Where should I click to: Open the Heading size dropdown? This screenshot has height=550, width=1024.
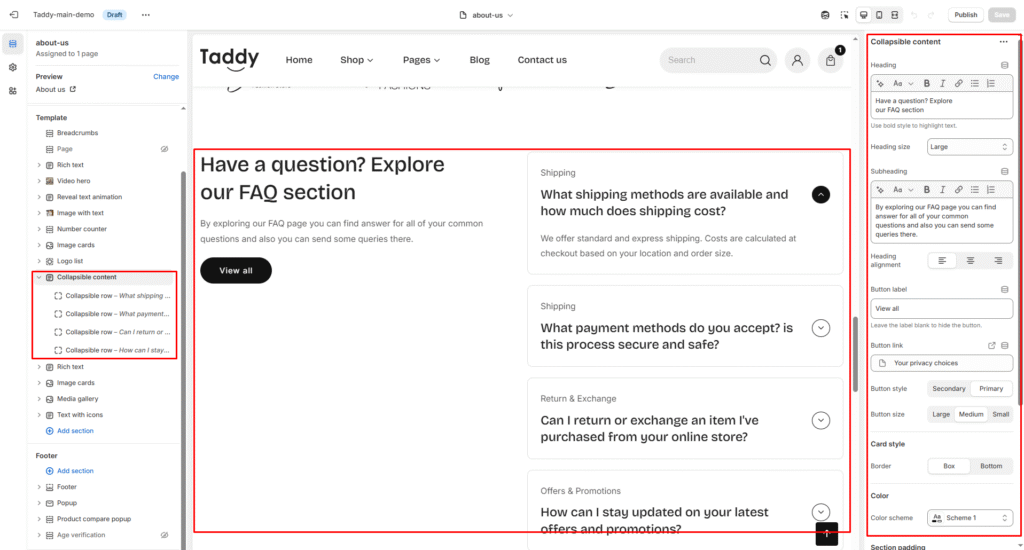969,147
